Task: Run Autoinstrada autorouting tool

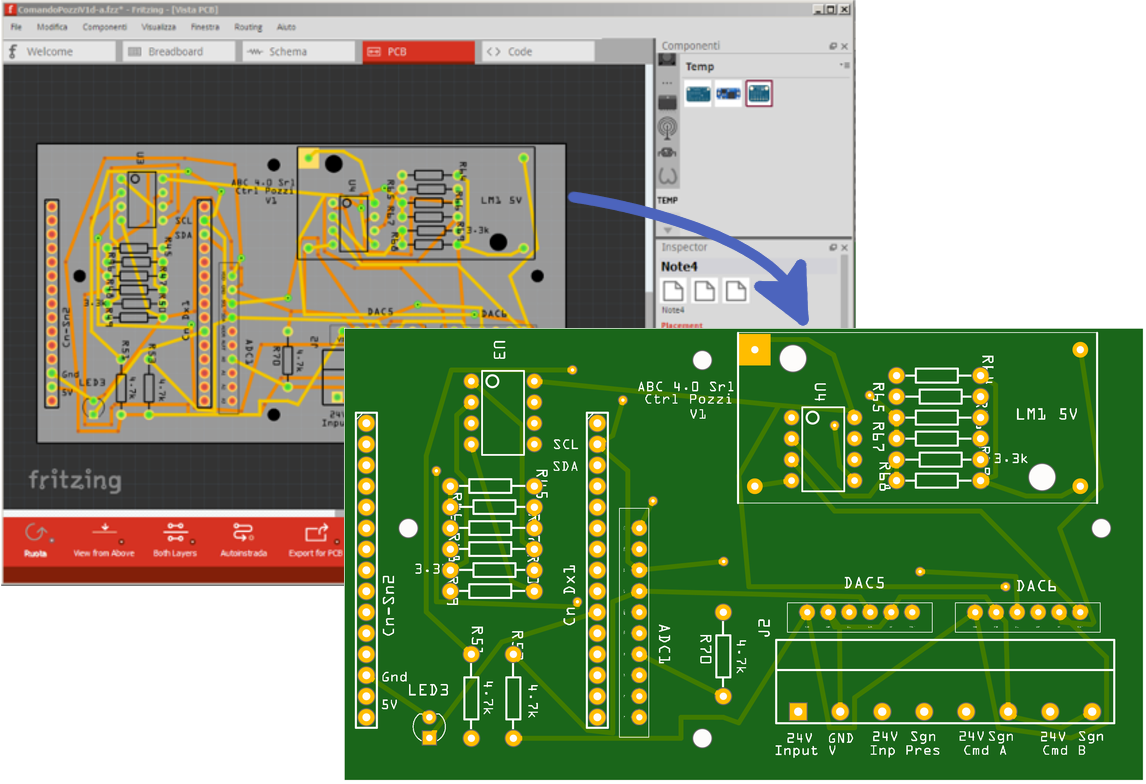Action: click(243, 541)
